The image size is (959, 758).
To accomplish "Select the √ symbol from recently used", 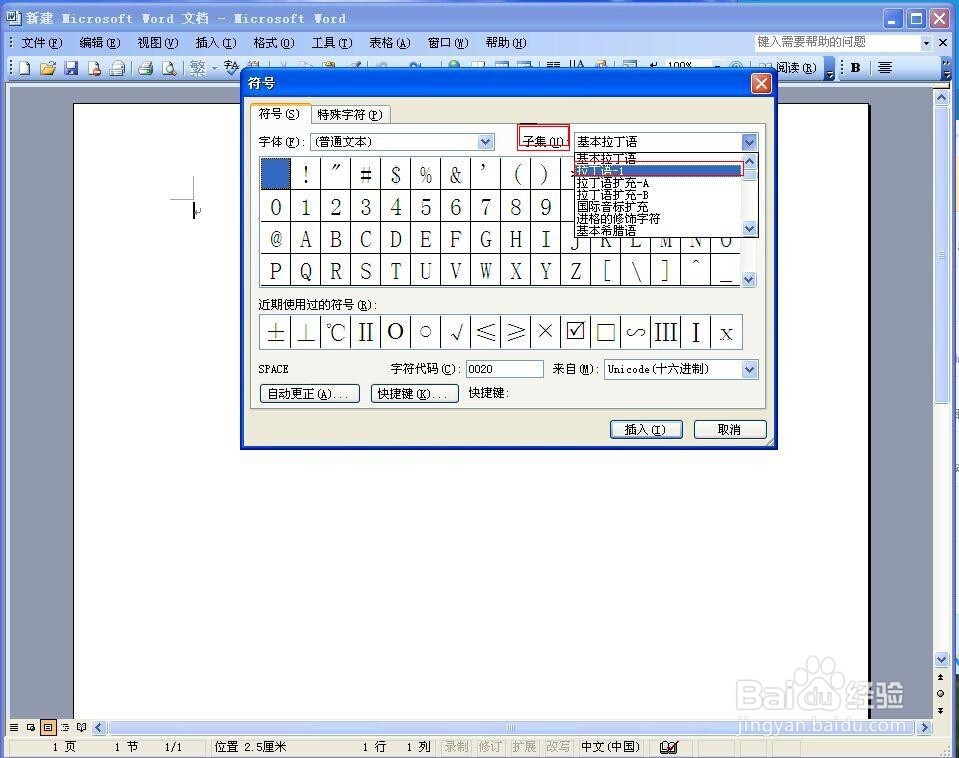I will (456, 332).
